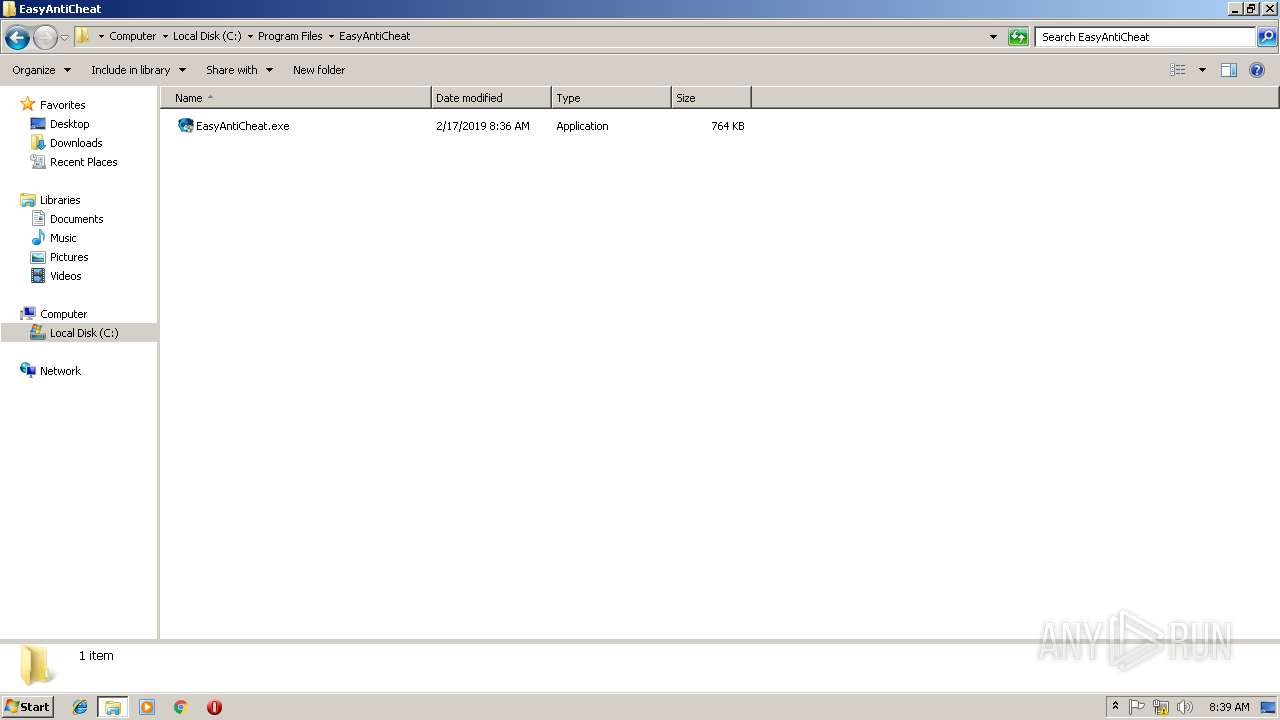Select the EasyAntiCheat.exe file name
Screen dimensions: 1280x720
(243, 126)
